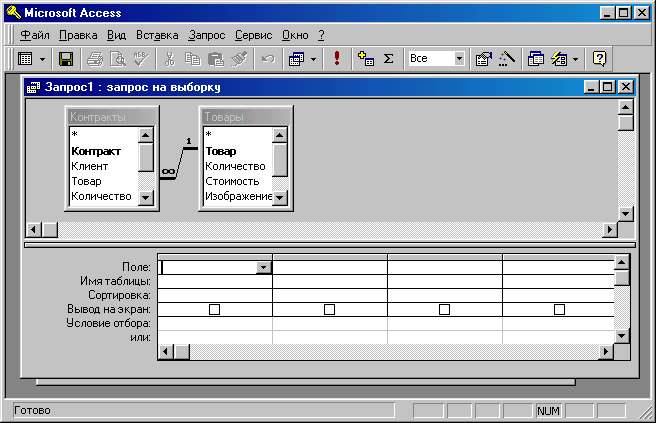Click the Query Type toolbar icon
This screenshot has height=423, width=656.
[x=297, y=59]
